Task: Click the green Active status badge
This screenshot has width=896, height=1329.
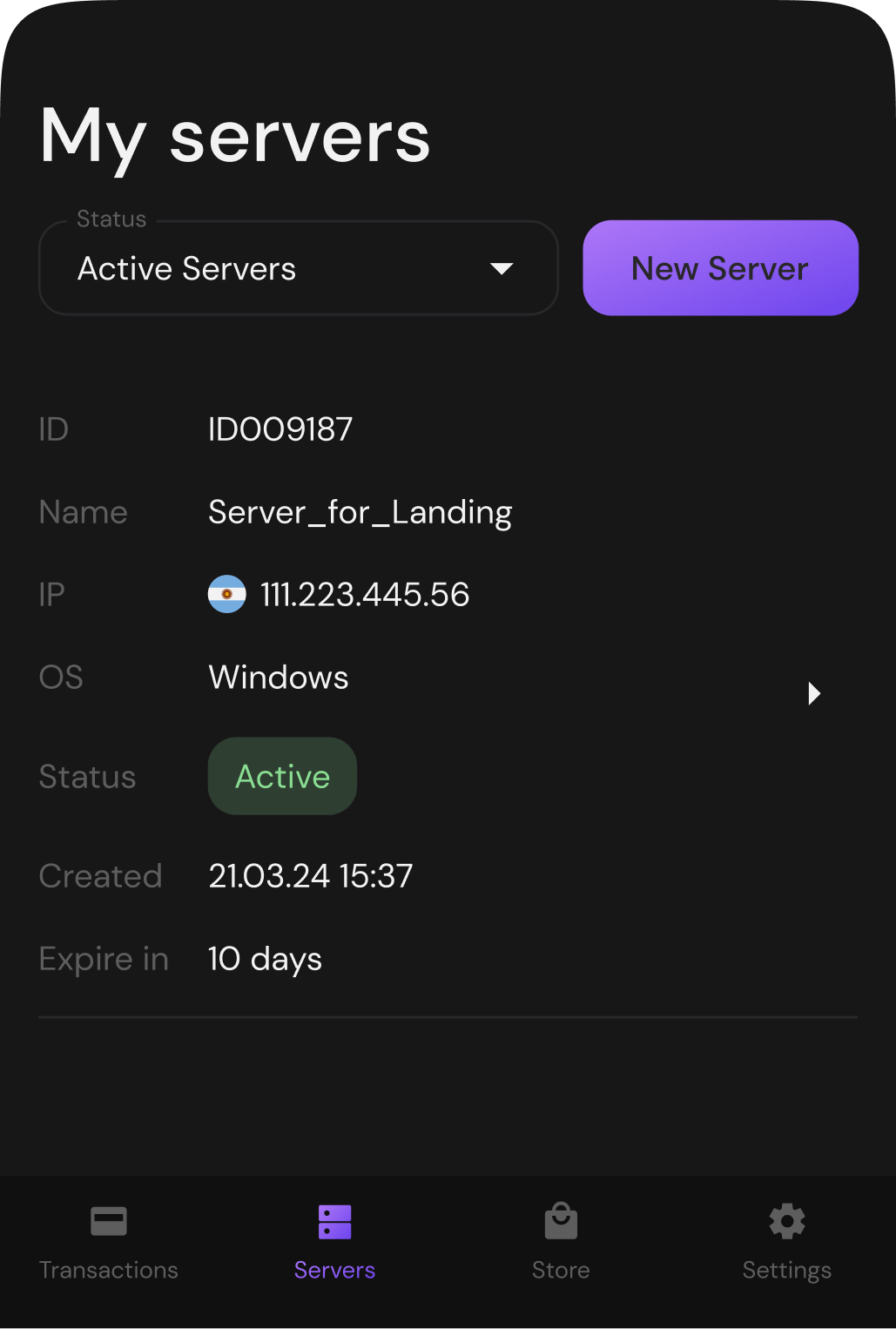Action: pyautogui.click(x=282, y=776)
